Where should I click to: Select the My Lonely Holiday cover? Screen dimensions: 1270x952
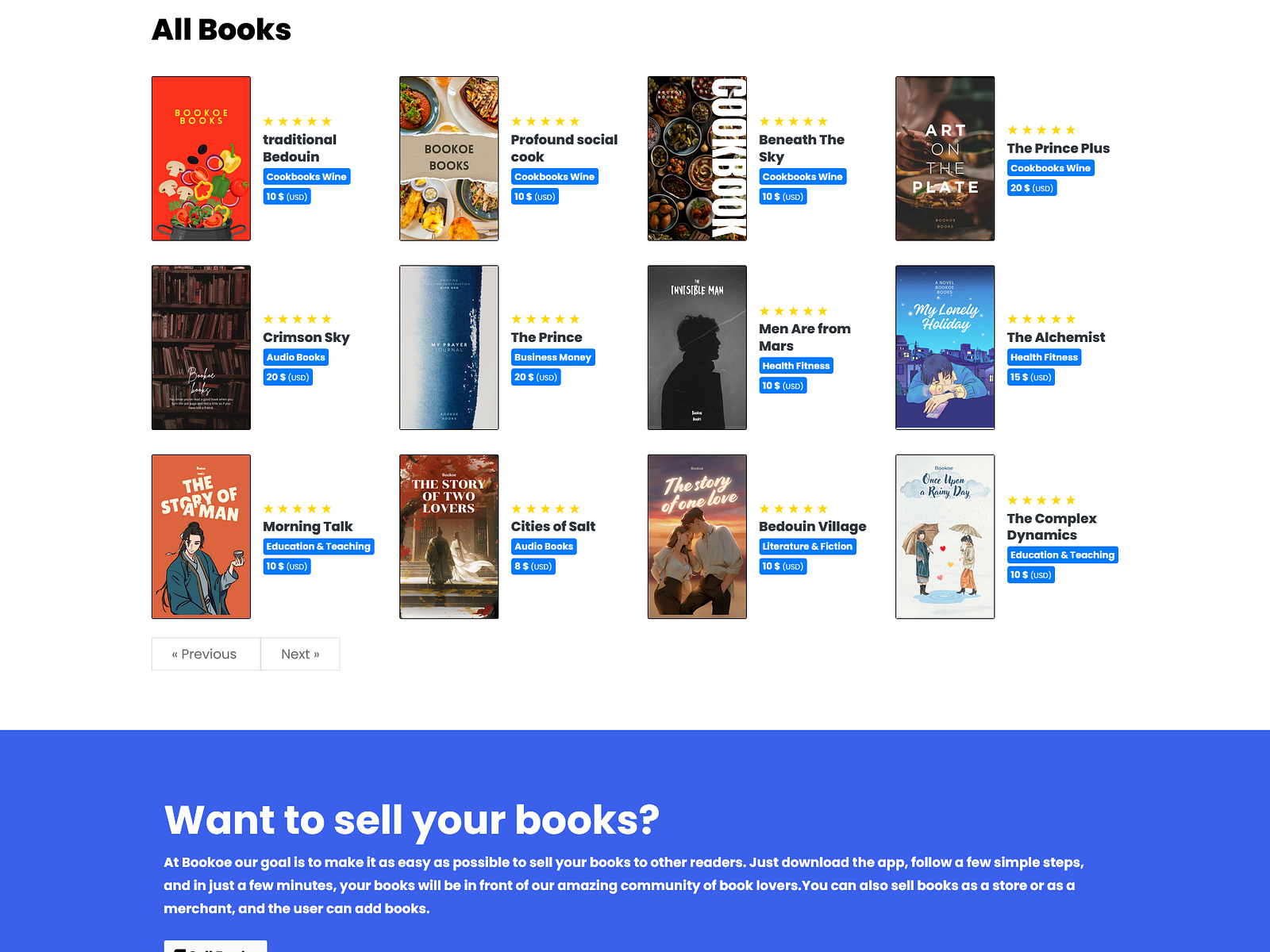click(x=945, y=347)
